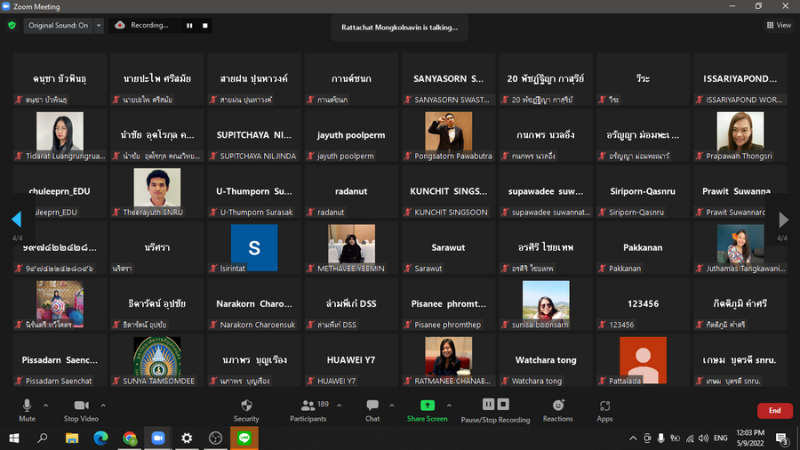
Task: Expand the video options arrow beside Stop Video
Action: click(x=103, y=404)
